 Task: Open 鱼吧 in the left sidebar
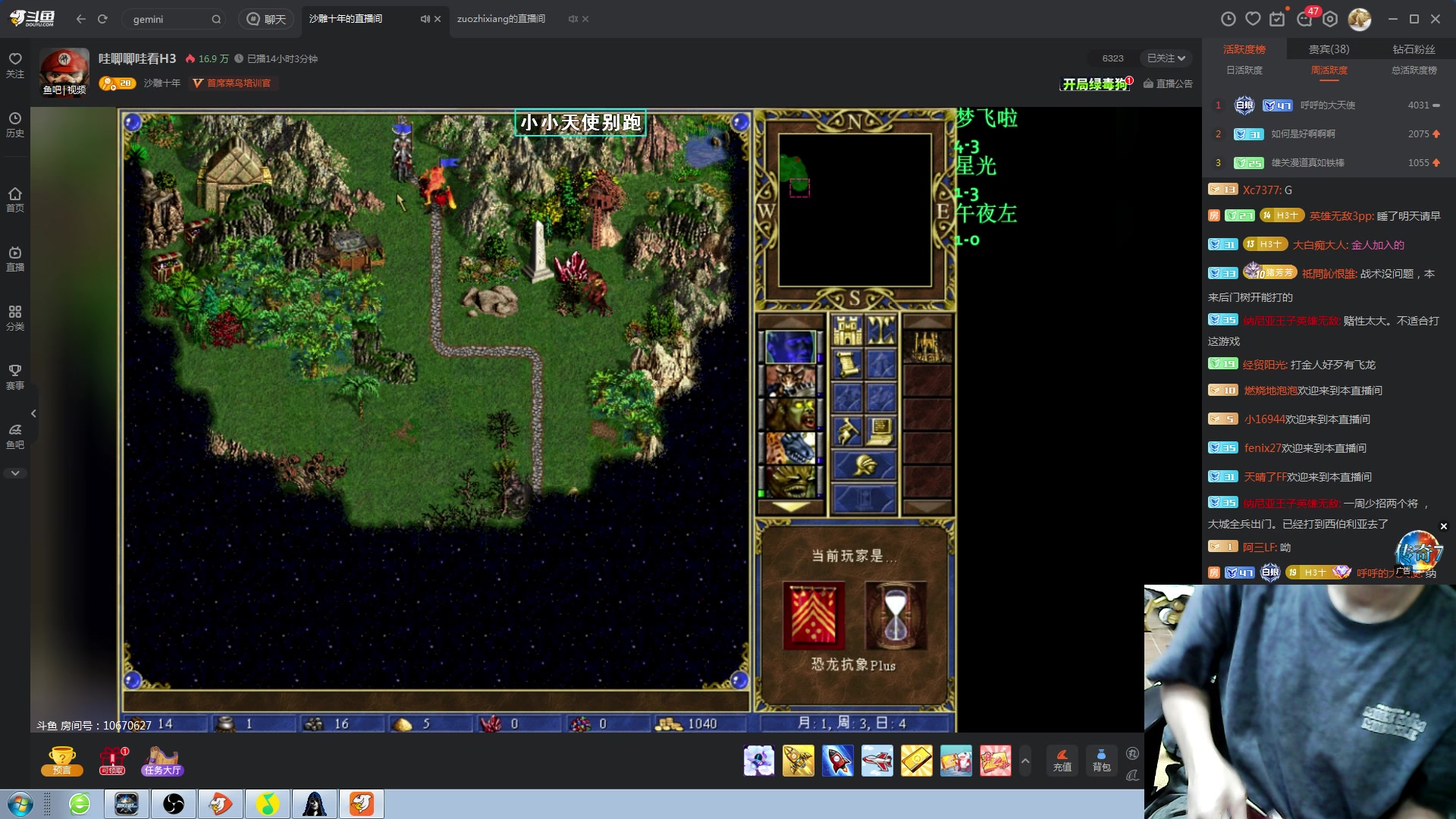point(15,436)
